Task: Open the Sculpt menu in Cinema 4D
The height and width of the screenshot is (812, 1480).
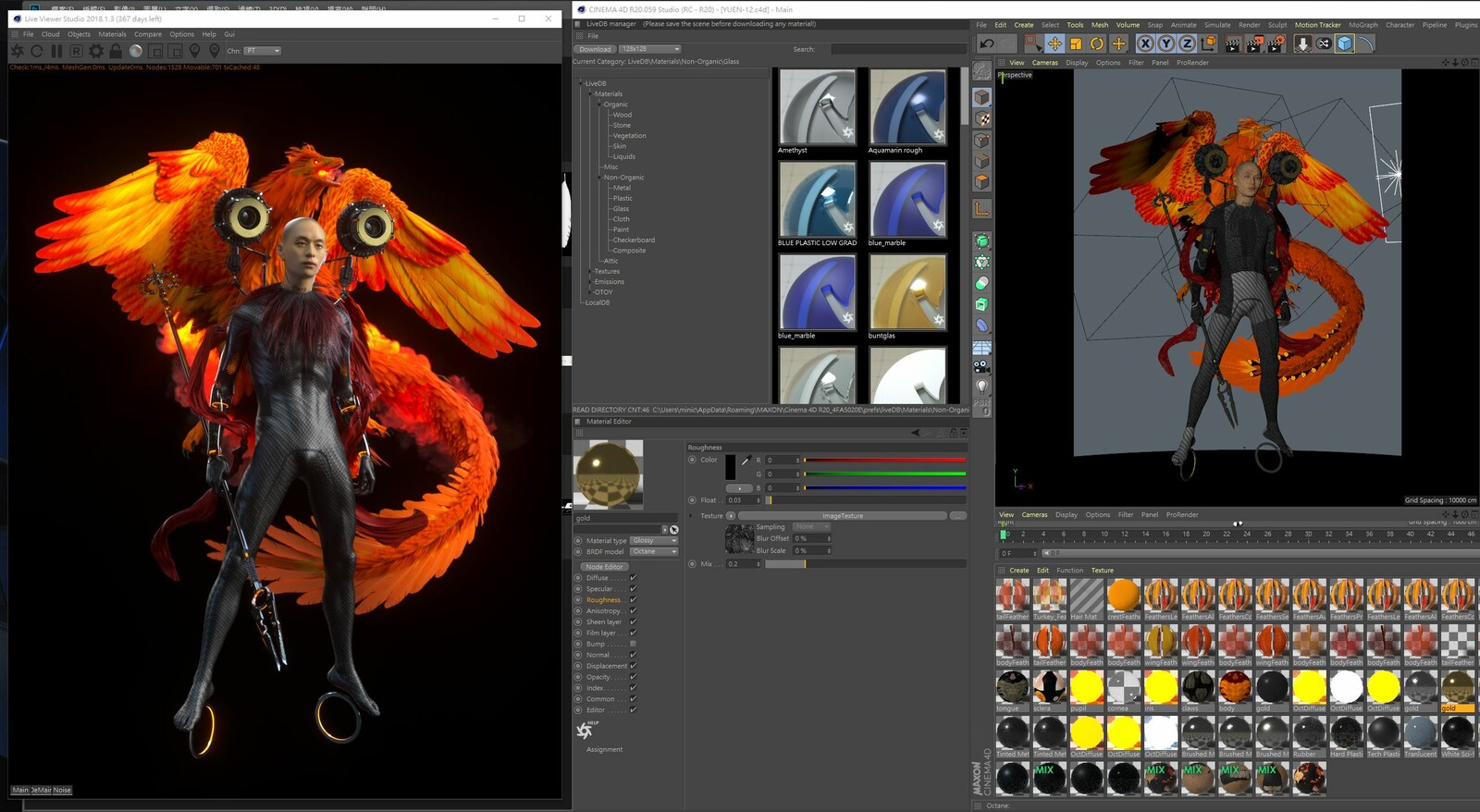Action: click(x=1276, y=25)
